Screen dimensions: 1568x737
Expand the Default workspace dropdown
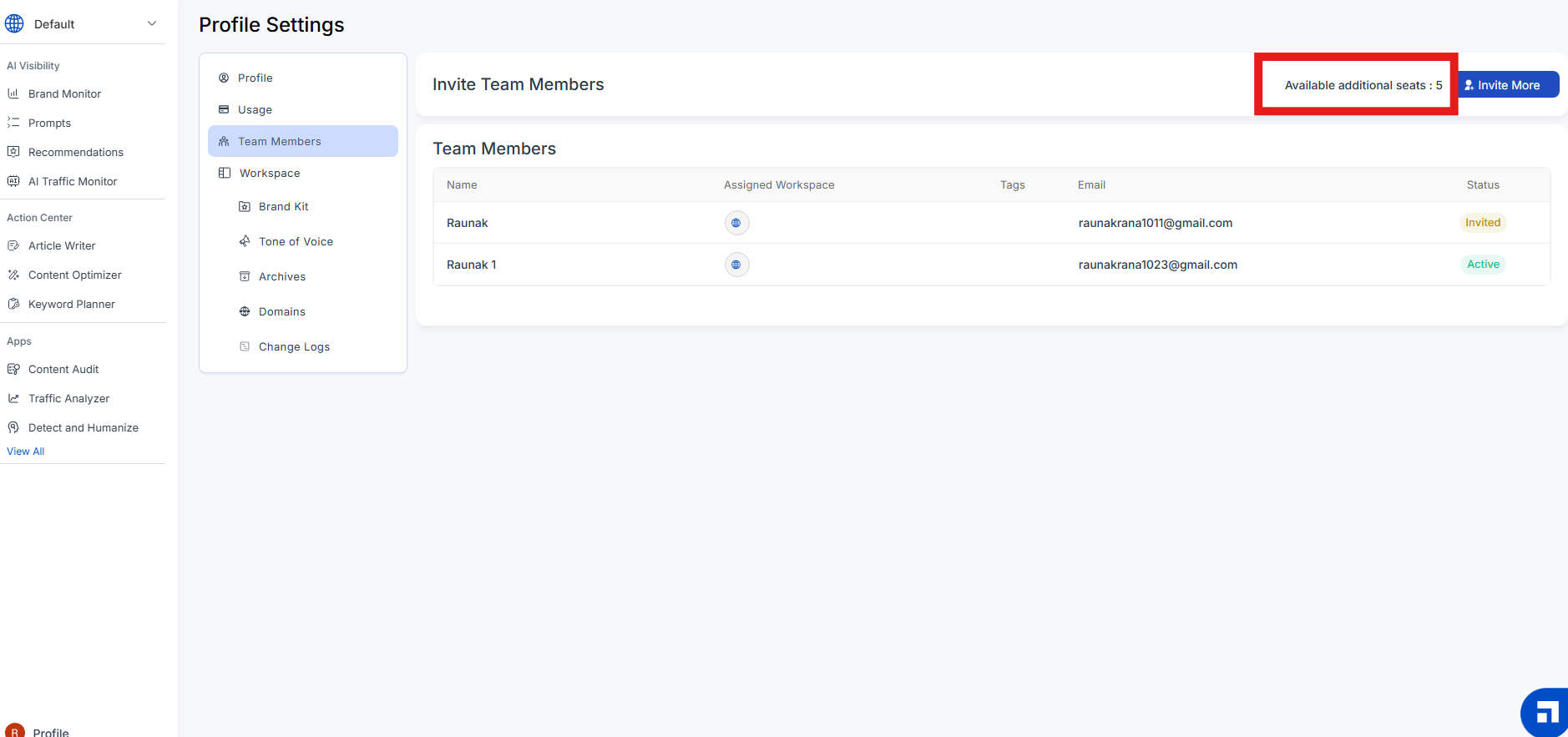pos(151,23)
